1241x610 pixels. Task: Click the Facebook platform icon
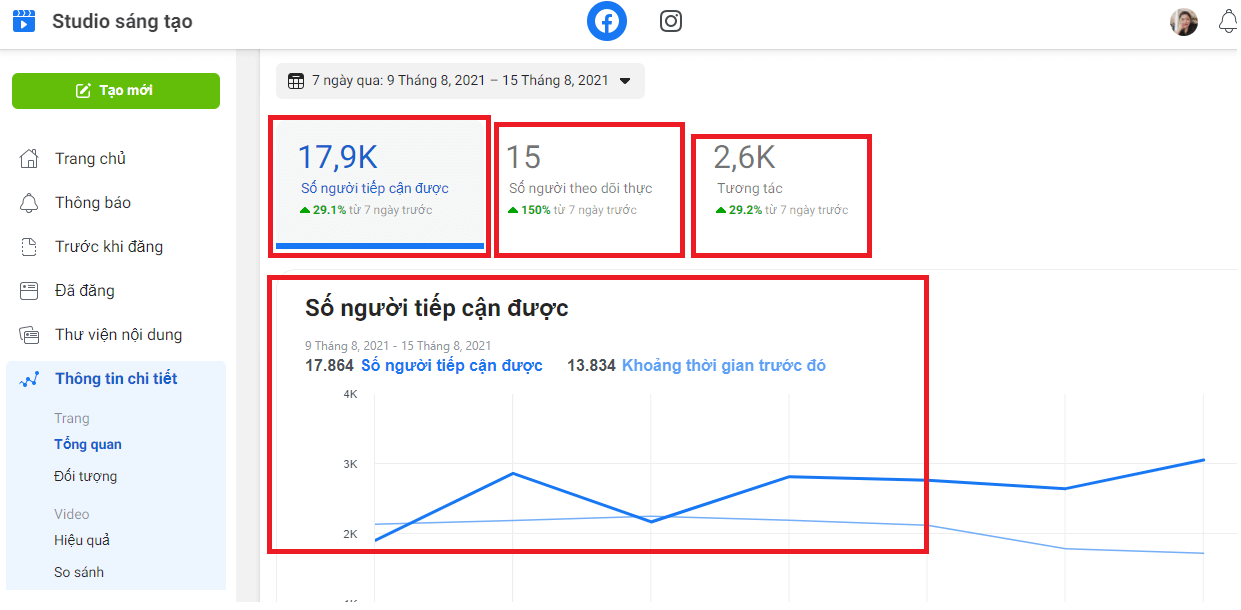pos(606,21)
